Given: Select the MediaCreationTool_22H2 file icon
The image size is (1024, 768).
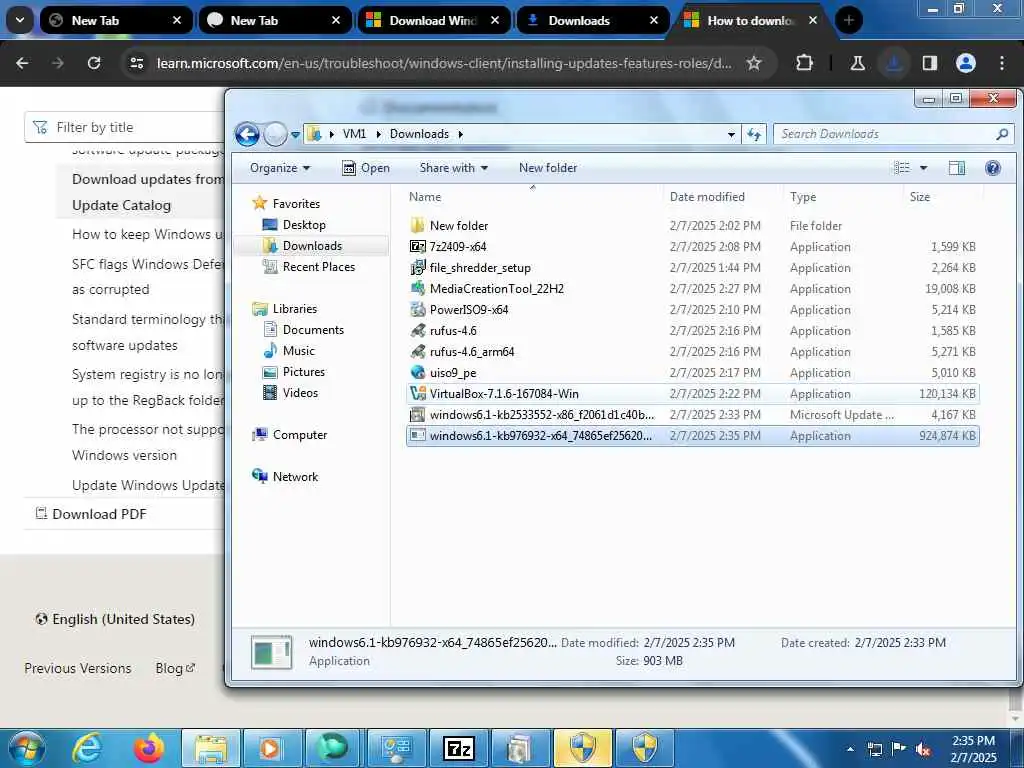Looking at the screenshot, I should (417, 289).
